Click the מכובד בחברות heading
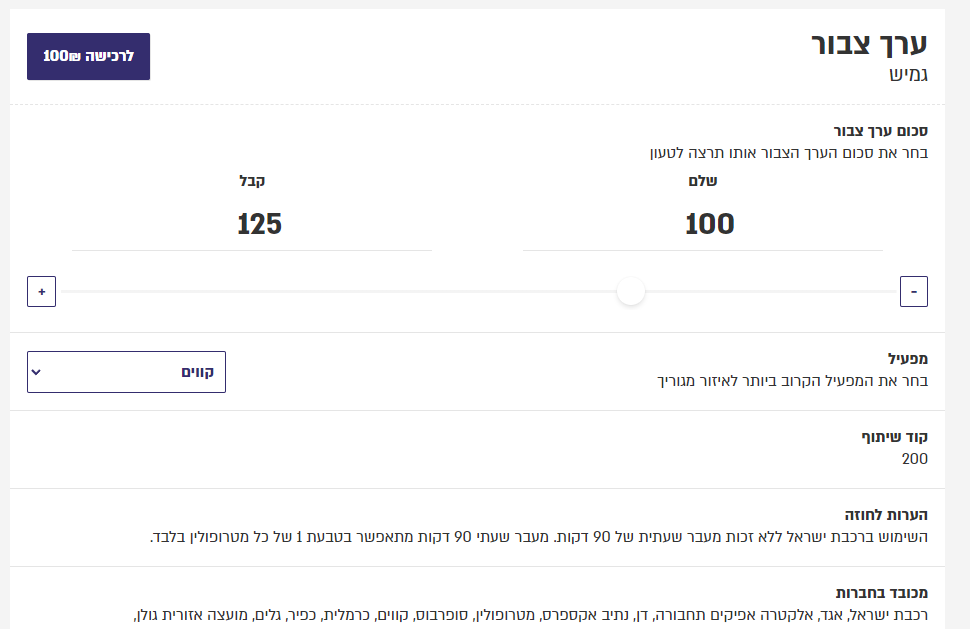The image size is (970, 629). click(x=882, y=592)
